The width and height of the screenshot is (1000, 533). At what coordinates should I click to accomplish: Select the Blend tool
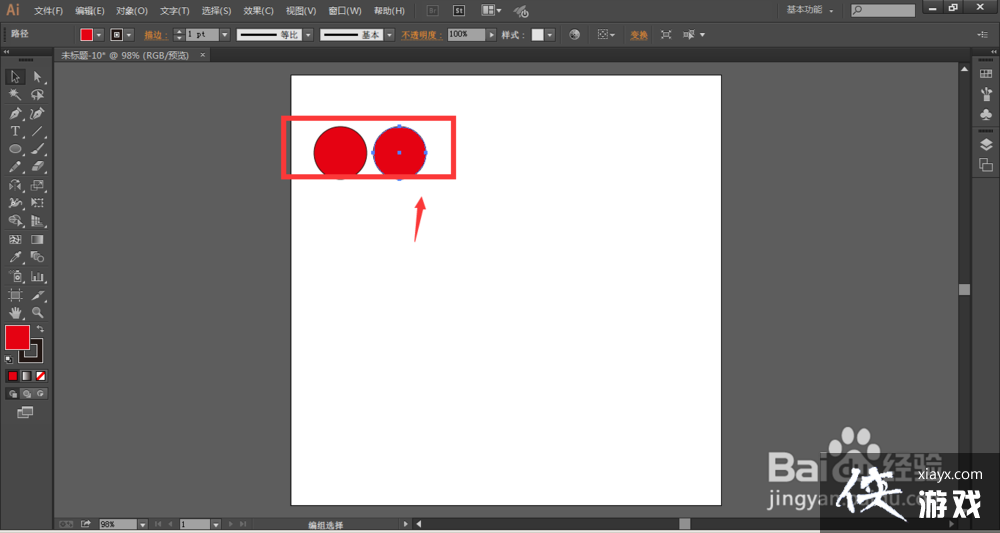coord(38,258)
